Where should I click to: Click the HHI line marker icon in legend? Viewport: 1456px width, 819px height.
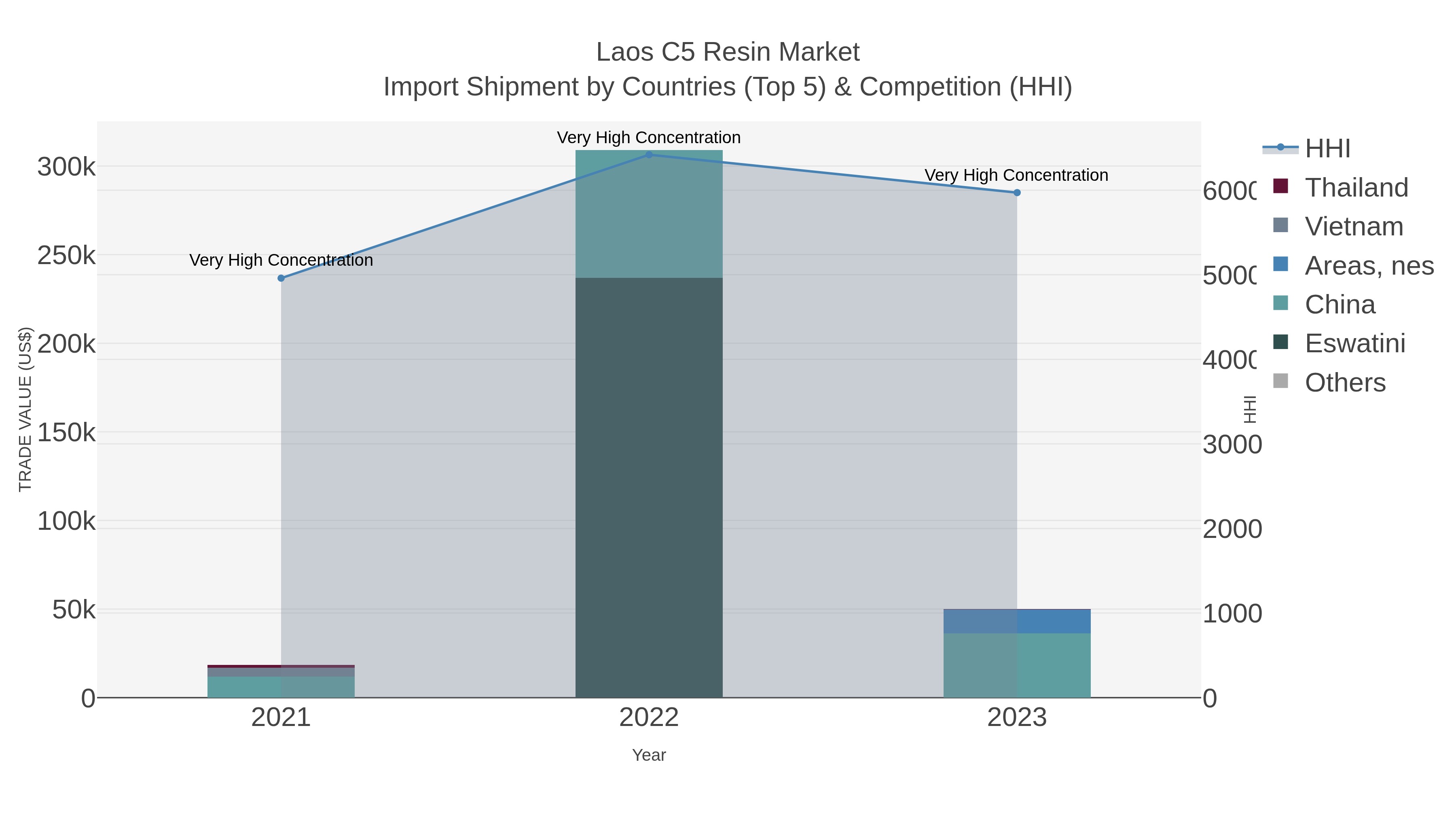point(1281,148)
